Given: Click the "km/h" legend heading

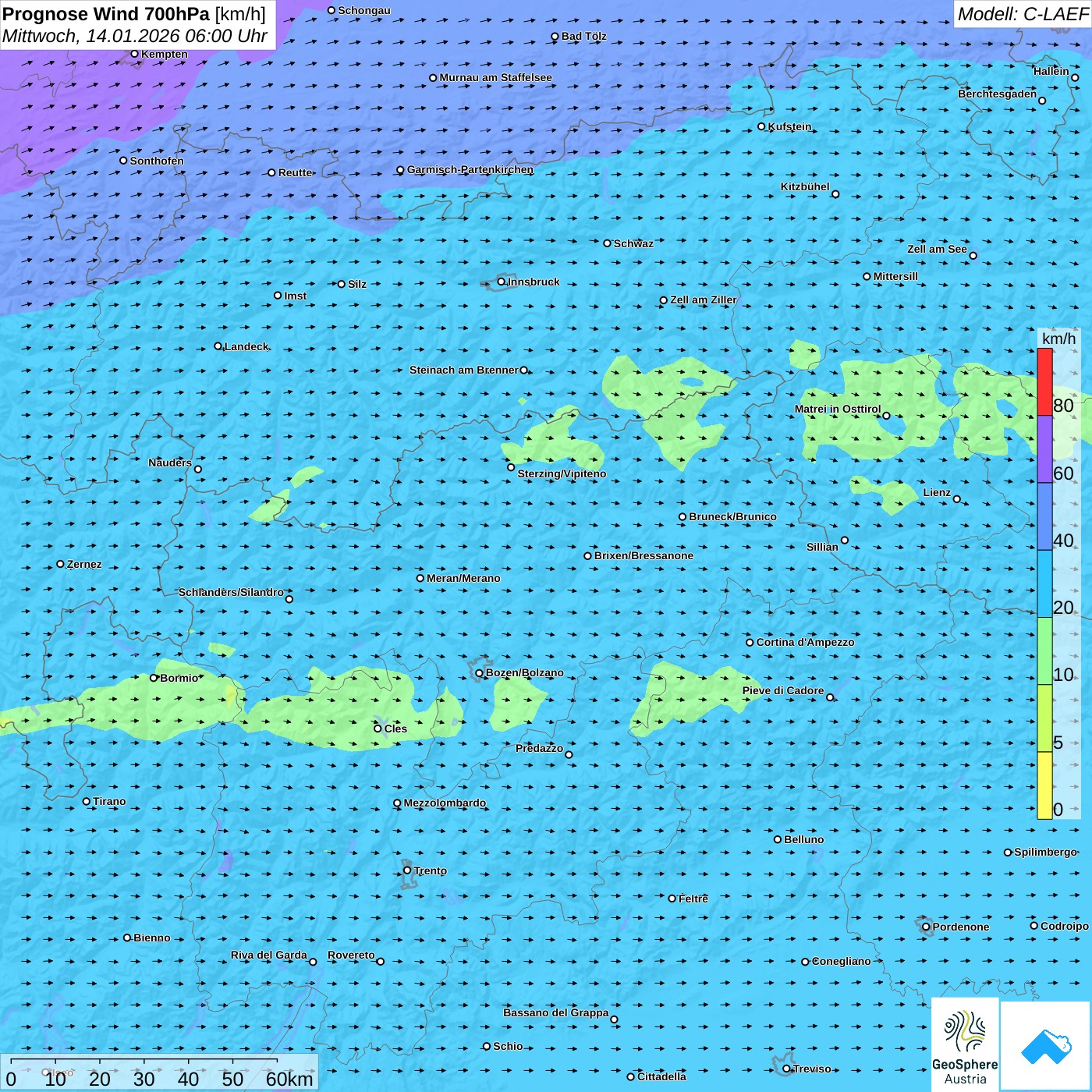Looking at the screenshot, I should [x=1058, y=339].
